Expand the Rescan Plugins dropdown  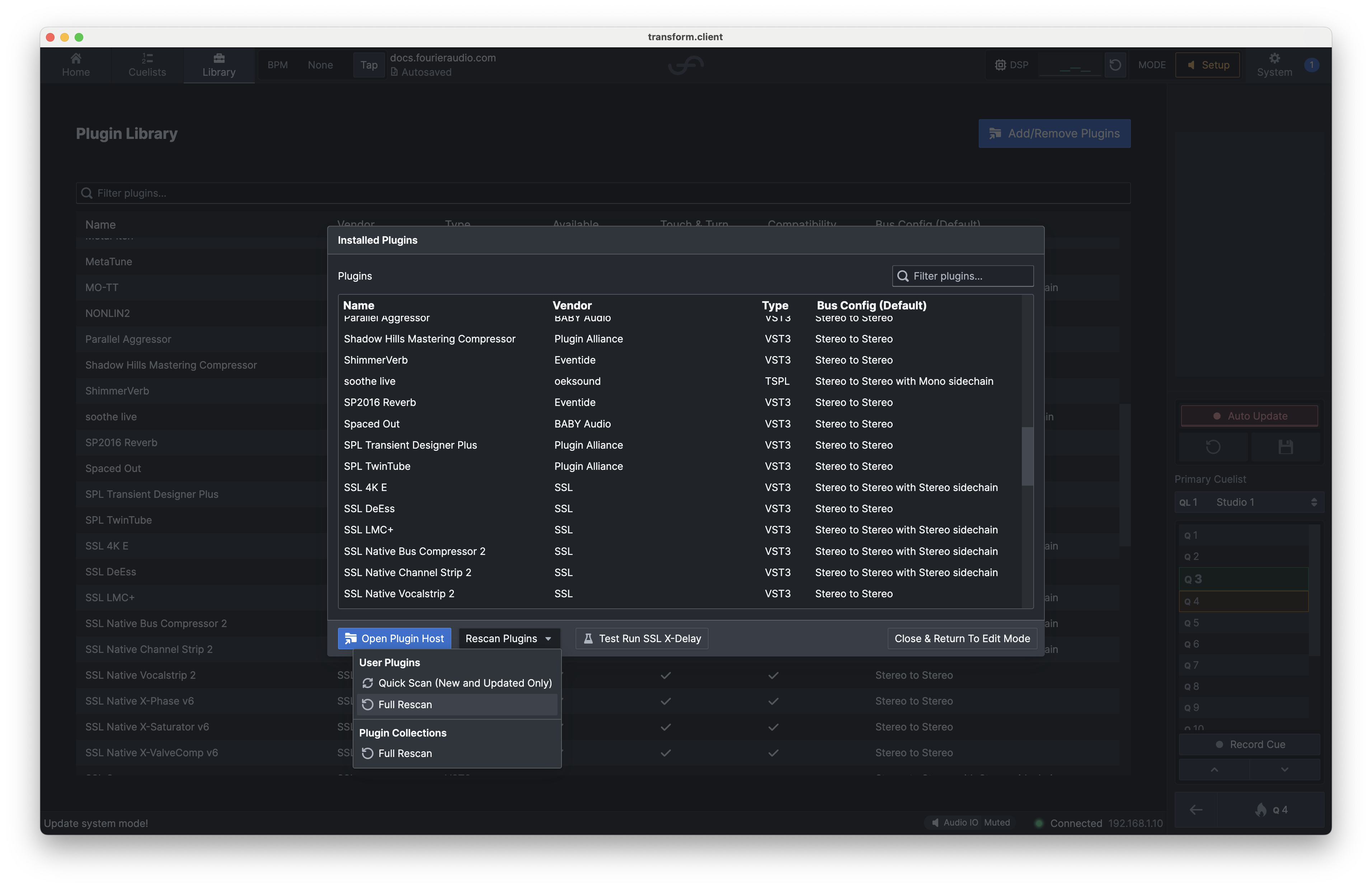tap(509, 638)
